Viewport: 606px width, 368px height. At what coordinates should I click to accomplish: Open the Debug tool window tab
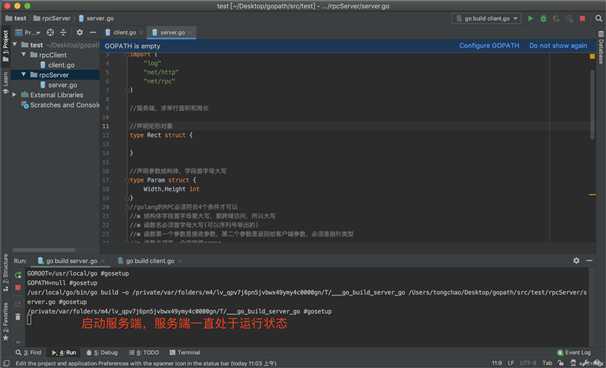pos(102,353)
